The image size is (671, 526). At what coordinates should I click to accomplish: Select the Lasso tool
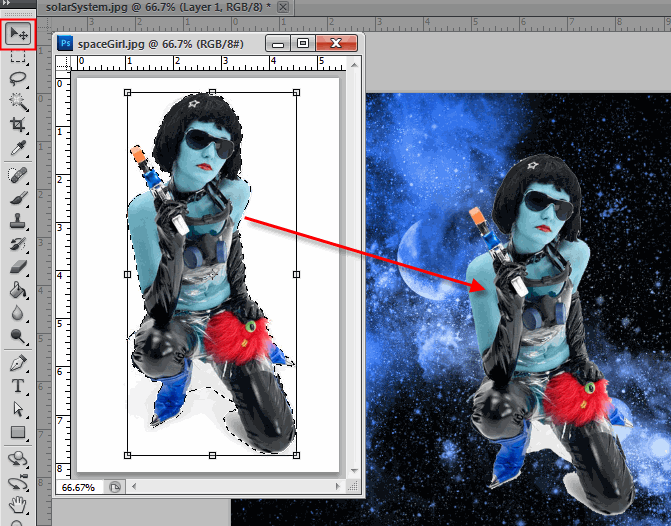click(x=18, y=78)
